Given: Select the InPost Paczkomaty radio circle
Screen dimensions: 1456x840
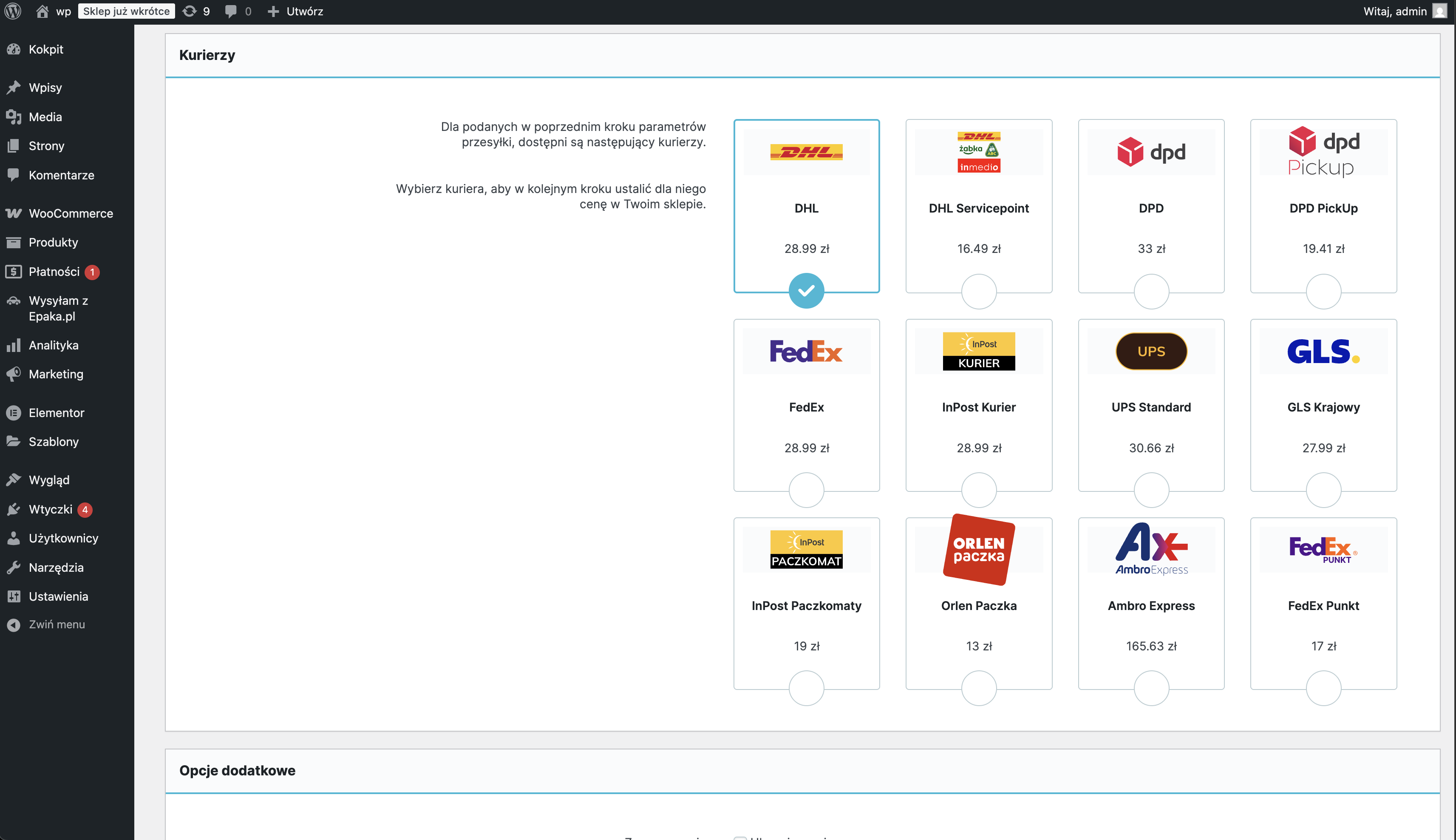Looking at the screenshot, I should (x=806, y=688).
